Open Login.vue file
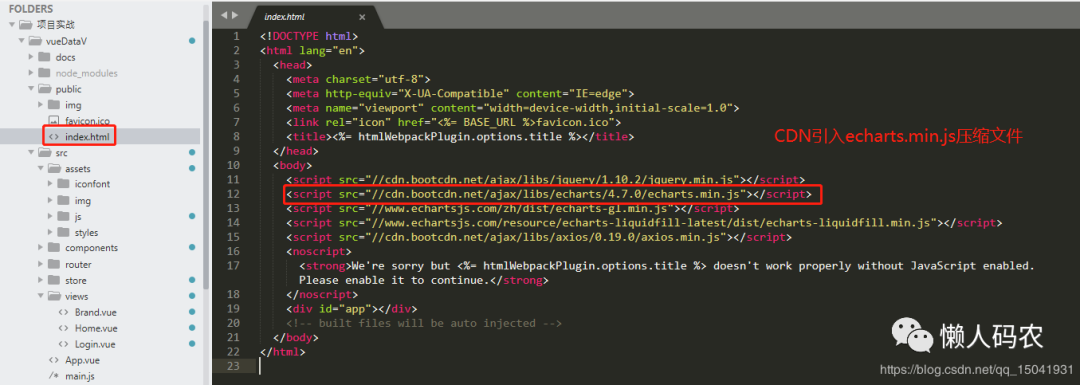The width and height of the screenshot is (1080, 385). [95, 344]
